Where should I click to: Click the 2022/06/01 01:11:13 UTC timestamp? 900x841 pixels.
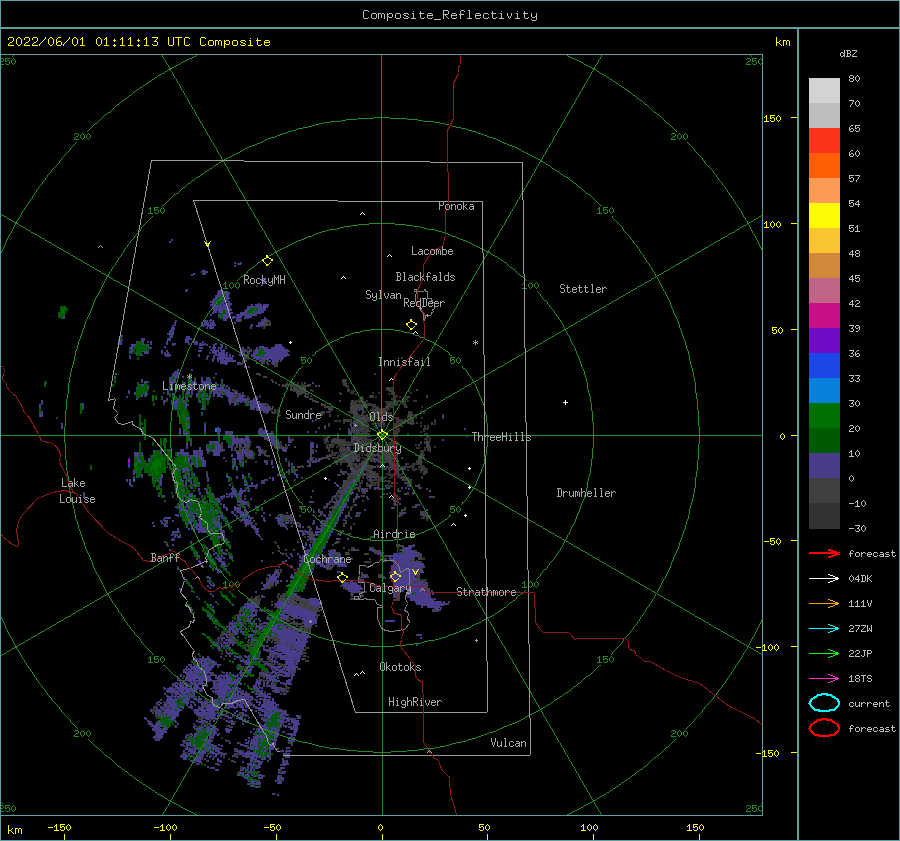tap(138, 42)
